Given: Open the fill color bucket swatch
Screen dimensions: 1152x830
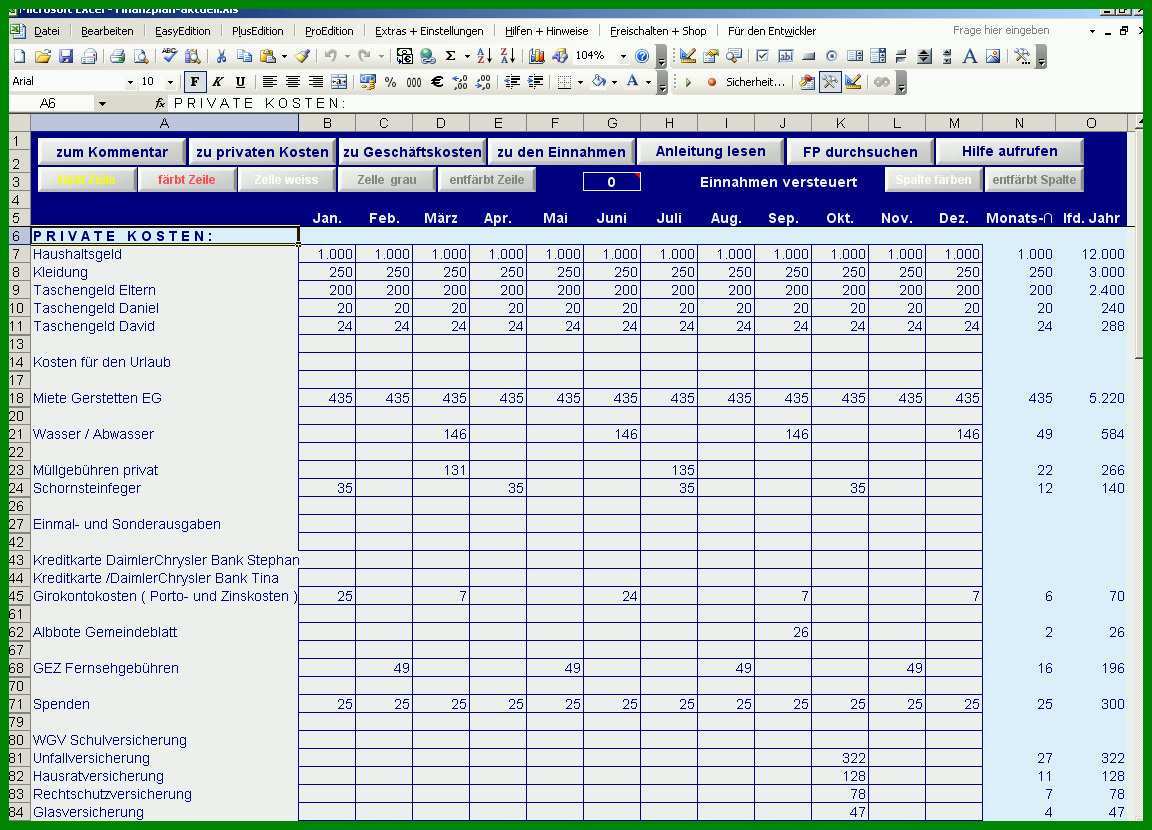Looking at the screenshot, I should (599, 82).
